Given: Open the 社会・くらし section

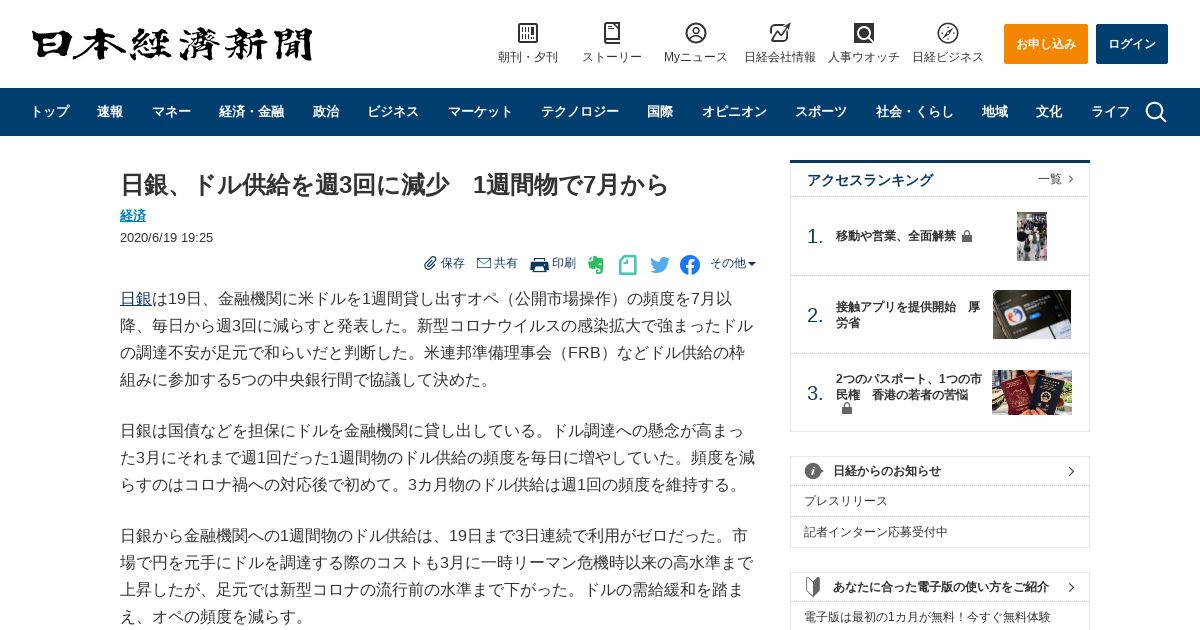Looking at the screenshot, I should coord(915,112).
